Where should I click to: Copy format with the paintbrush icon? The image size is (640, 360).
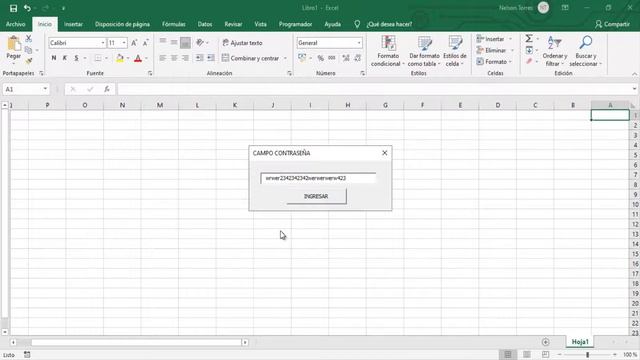(x=29, y=61)
